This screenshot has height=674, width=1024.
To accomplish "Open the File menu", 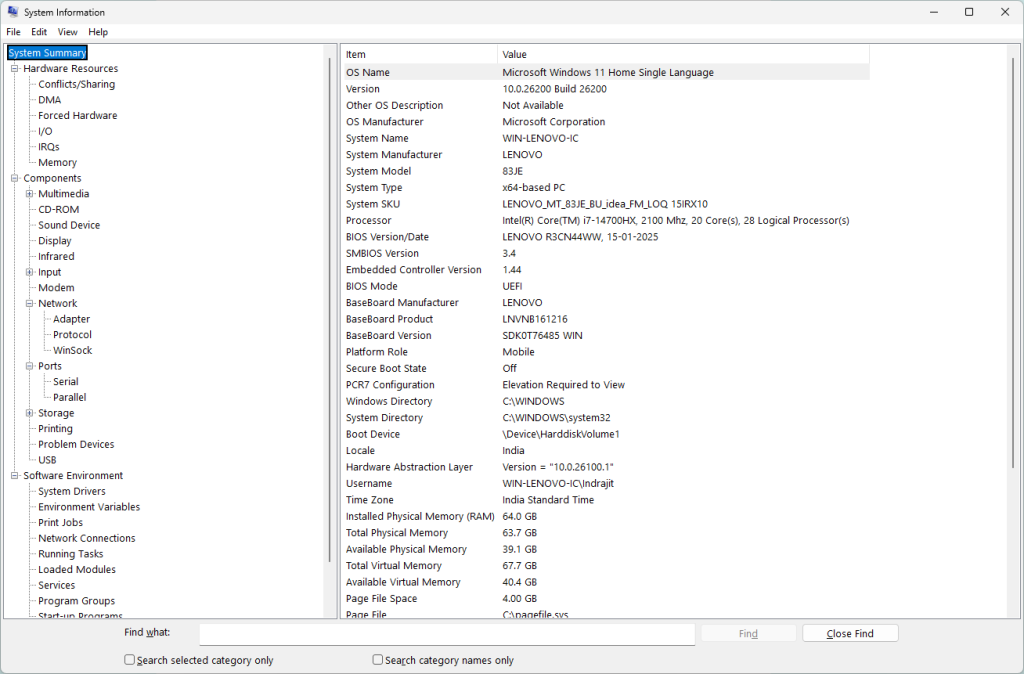I will click(13, 32).
